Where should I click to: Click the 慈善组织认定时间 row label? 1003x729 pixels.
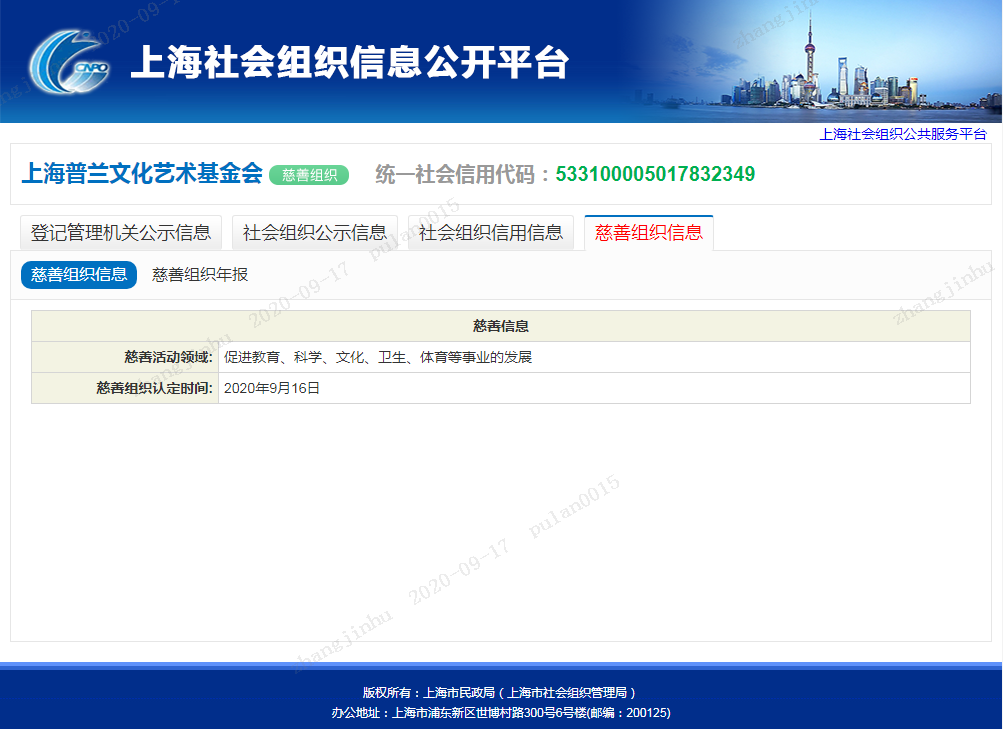click(x=154, y=388)
